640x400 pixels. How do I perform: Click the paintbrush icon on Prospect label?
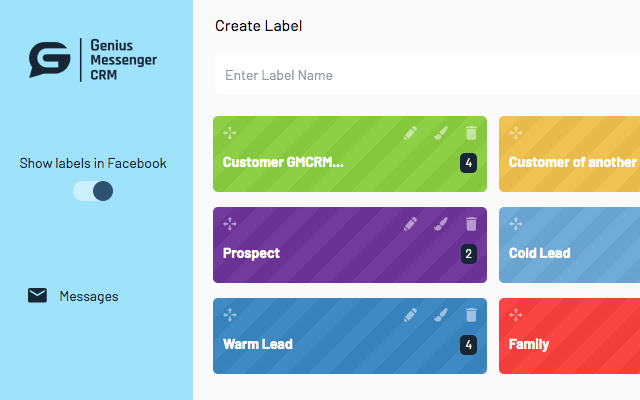[441, 224]
